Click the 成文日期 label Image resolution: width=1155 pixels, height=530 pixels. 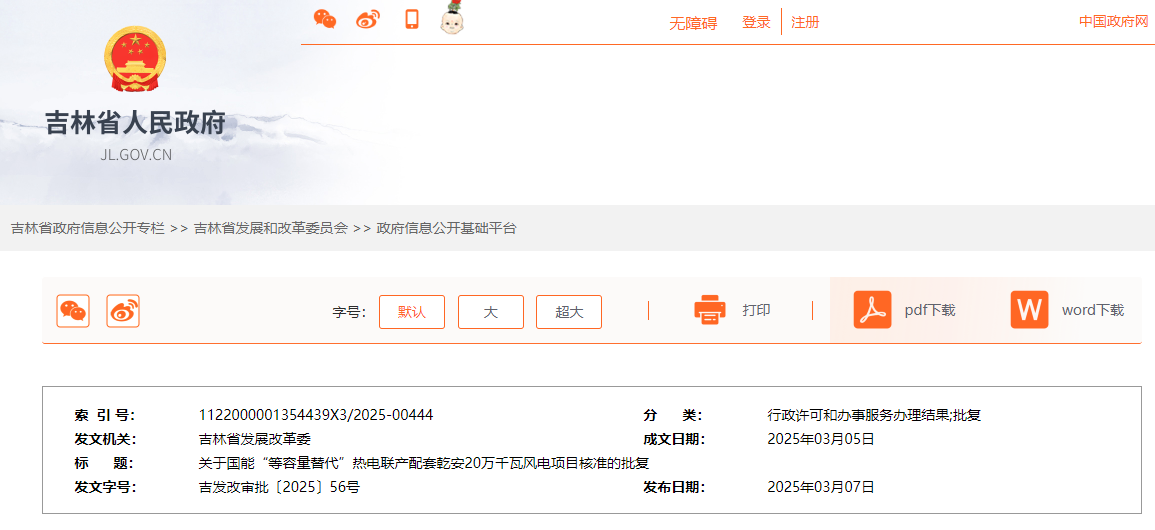[674, 439]
